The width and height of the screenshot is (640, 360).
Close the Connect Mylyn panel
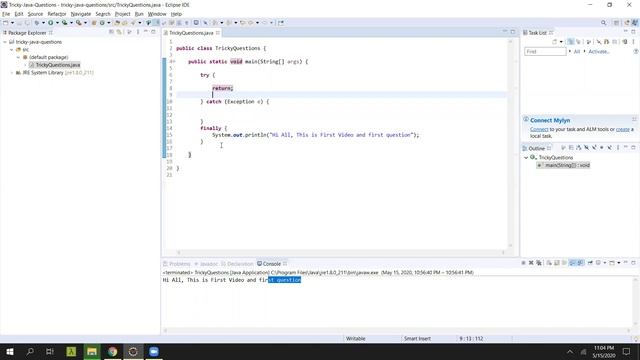click(634, 120)
